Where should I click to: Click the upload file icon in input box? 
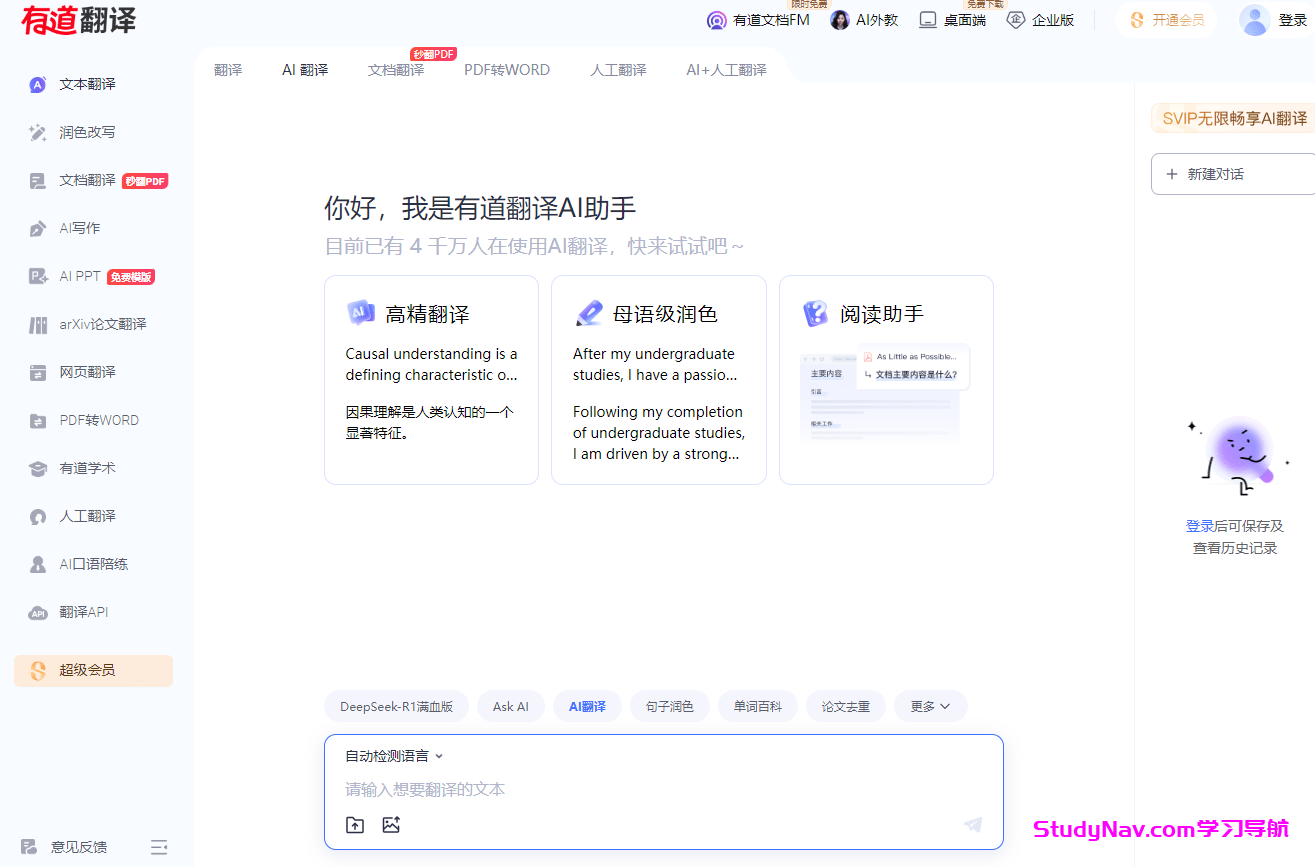click(x=355, y=825)
